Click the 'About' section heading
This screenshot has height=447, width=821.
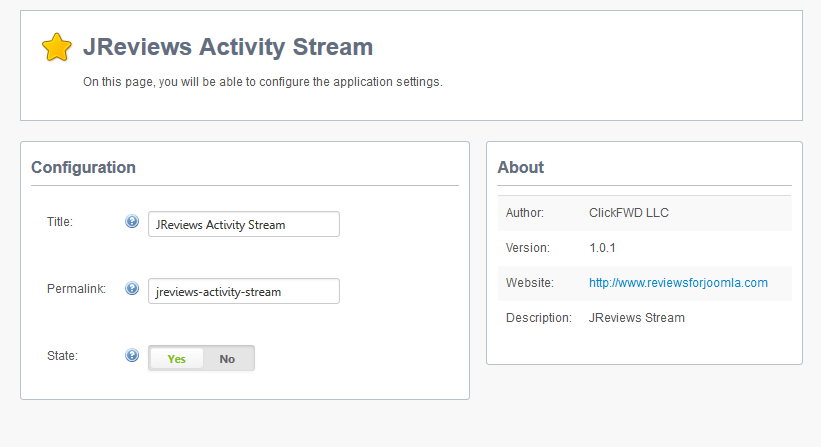point(520,167)
